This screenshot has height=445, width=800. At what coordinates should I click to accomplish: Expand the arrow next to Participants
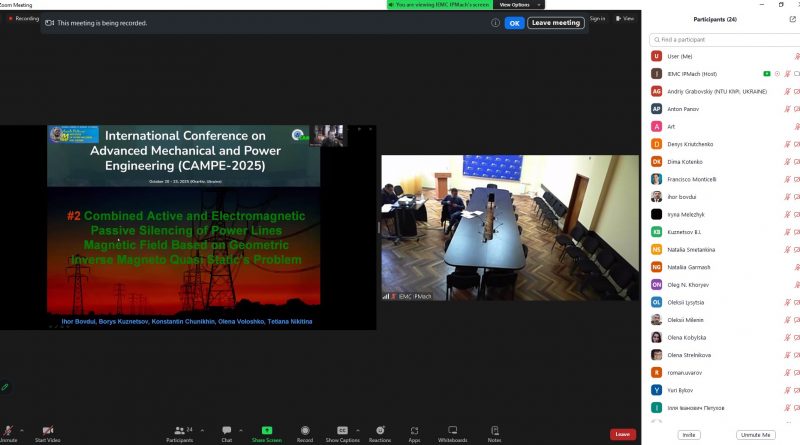(202, 430)
